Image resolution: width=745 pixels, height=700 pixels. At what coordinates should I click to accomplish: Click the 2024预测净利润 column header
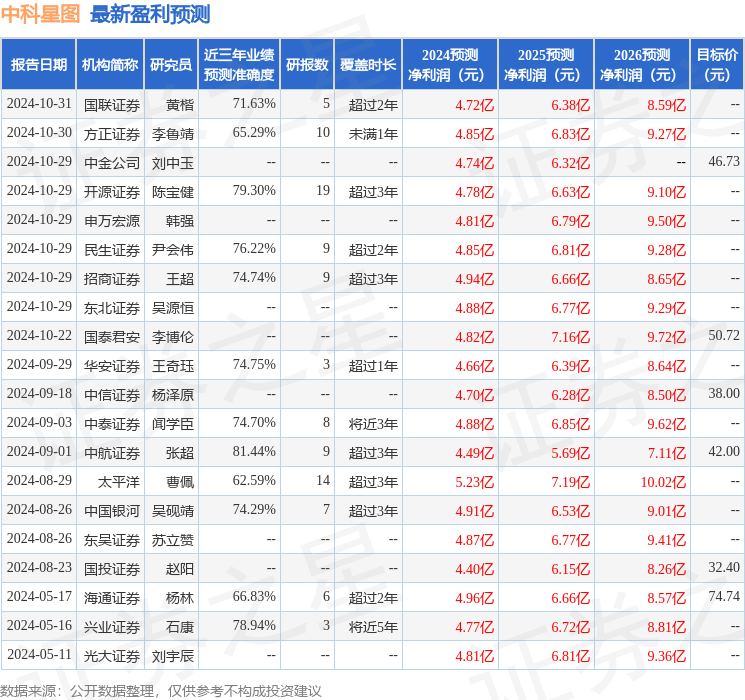click(x=450, y=65)
